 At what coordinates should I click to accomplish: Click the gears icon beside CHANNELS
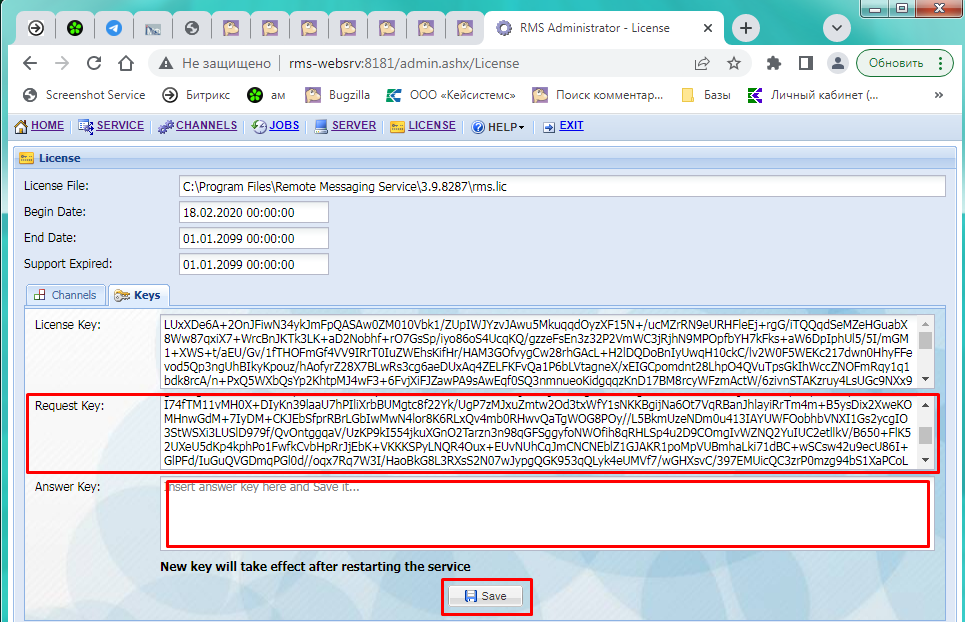(x=166, y=127)
